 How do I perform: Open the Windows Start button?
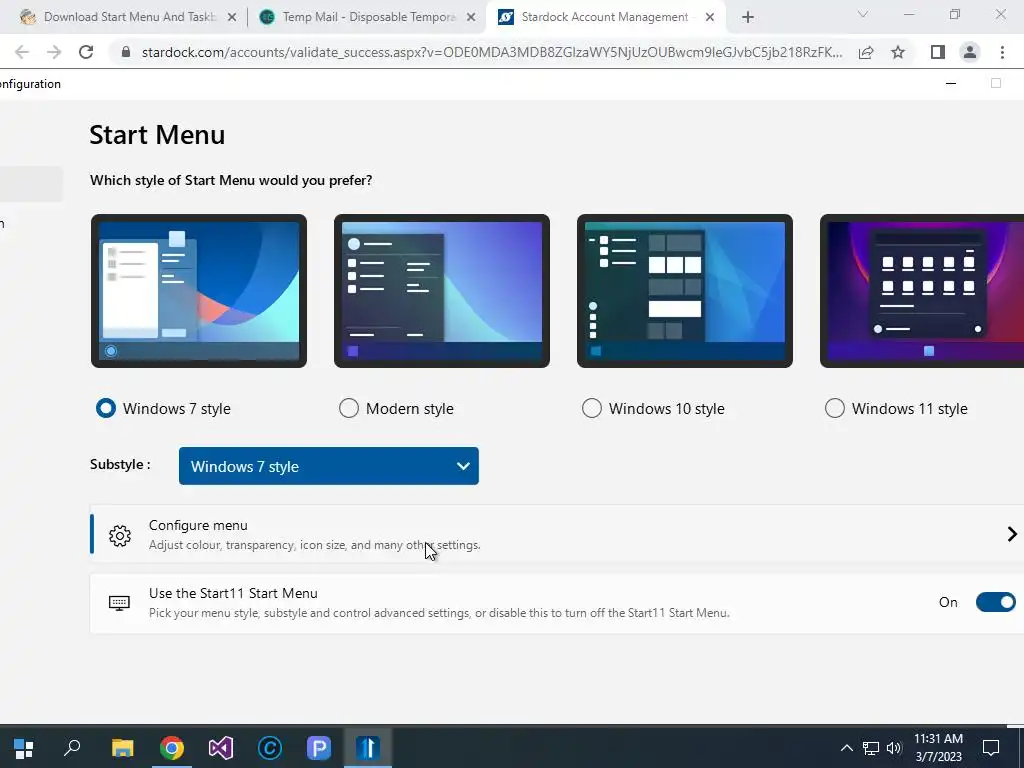point(24,748)
